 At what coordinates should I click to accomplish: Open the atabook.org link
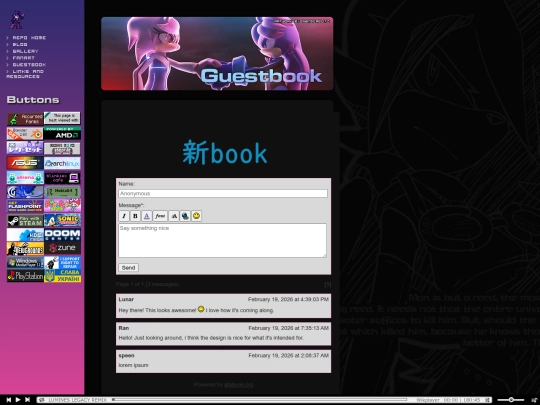[239, 385]
